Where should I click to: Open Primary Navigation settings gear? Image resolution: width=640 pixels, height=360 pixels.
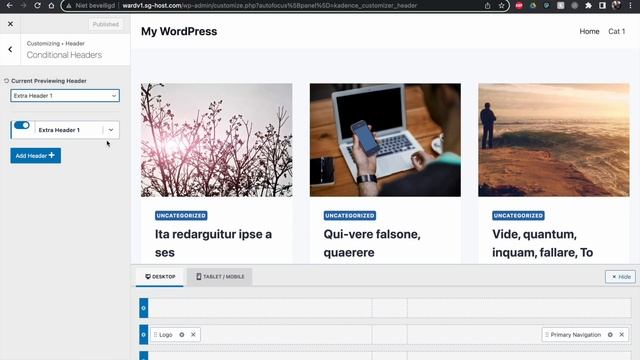pyautogui.click(x=610, y=335)
